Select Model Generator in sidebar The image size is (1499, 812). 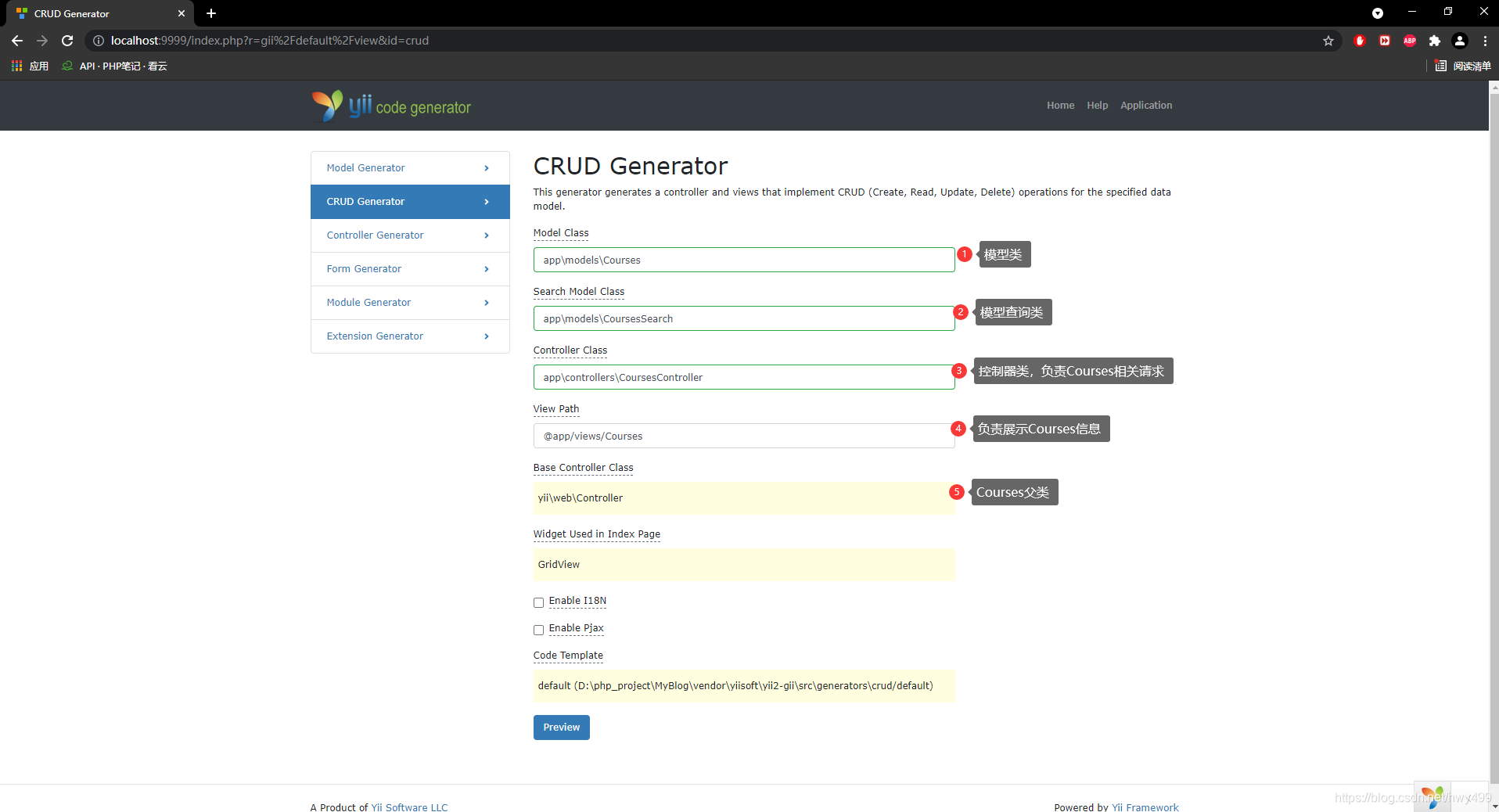click(x=410, y=168)
